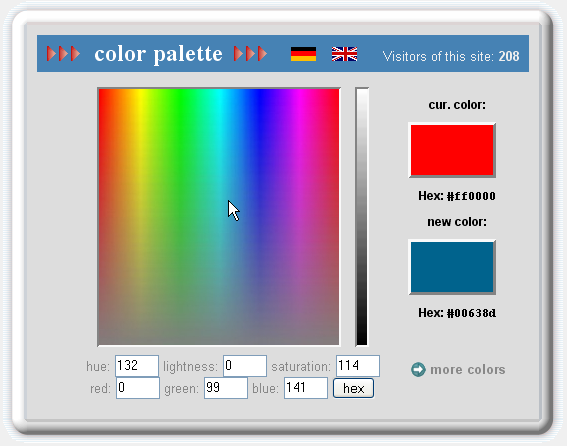Image resolution: width=567 pixels, height=446 pixels.
Task: Focus the saturation input field
Action: pyautogui.click(x=358, y=366)
